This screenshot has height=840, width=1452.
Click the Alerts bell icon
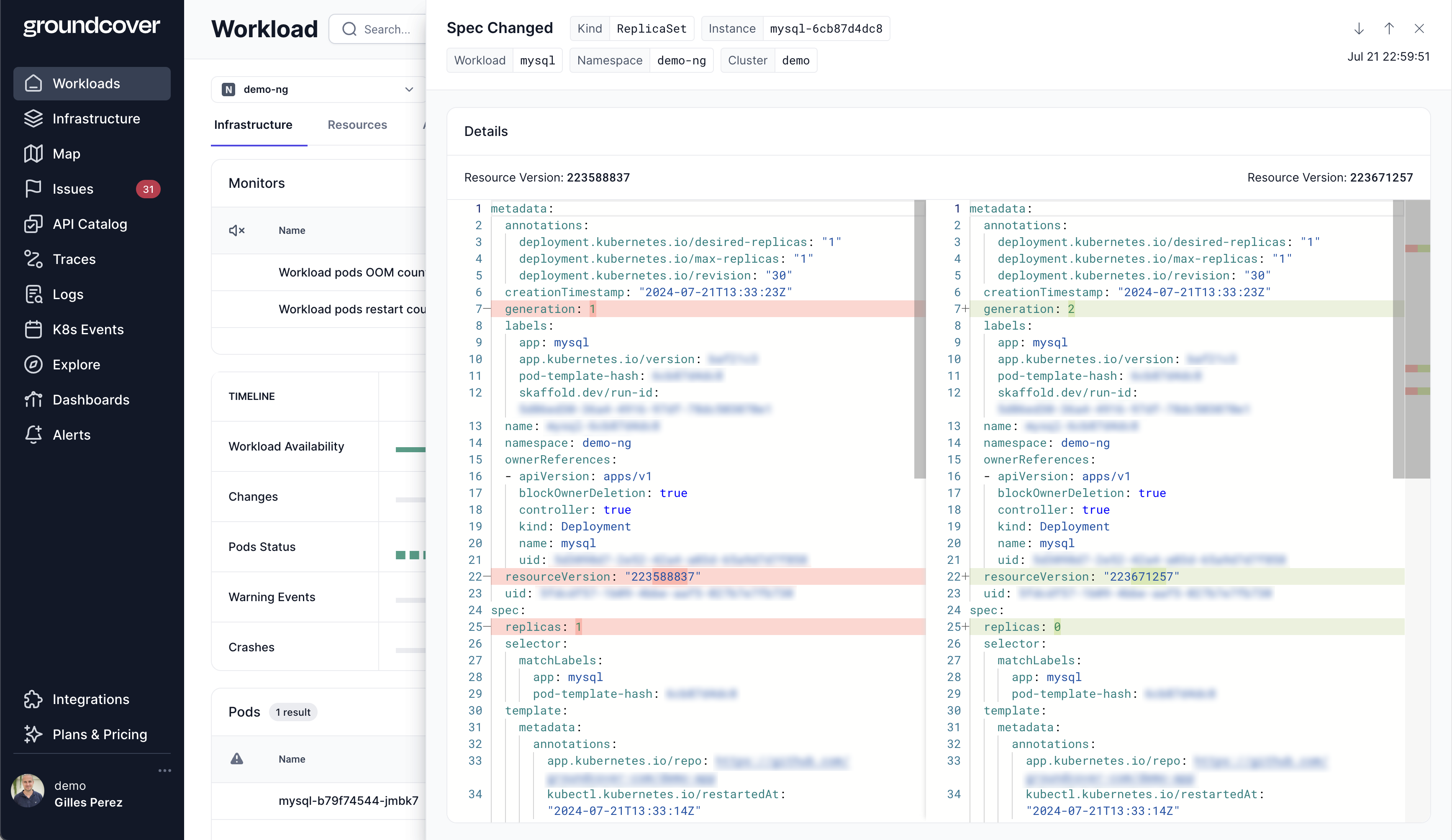[x=33, y=435]
